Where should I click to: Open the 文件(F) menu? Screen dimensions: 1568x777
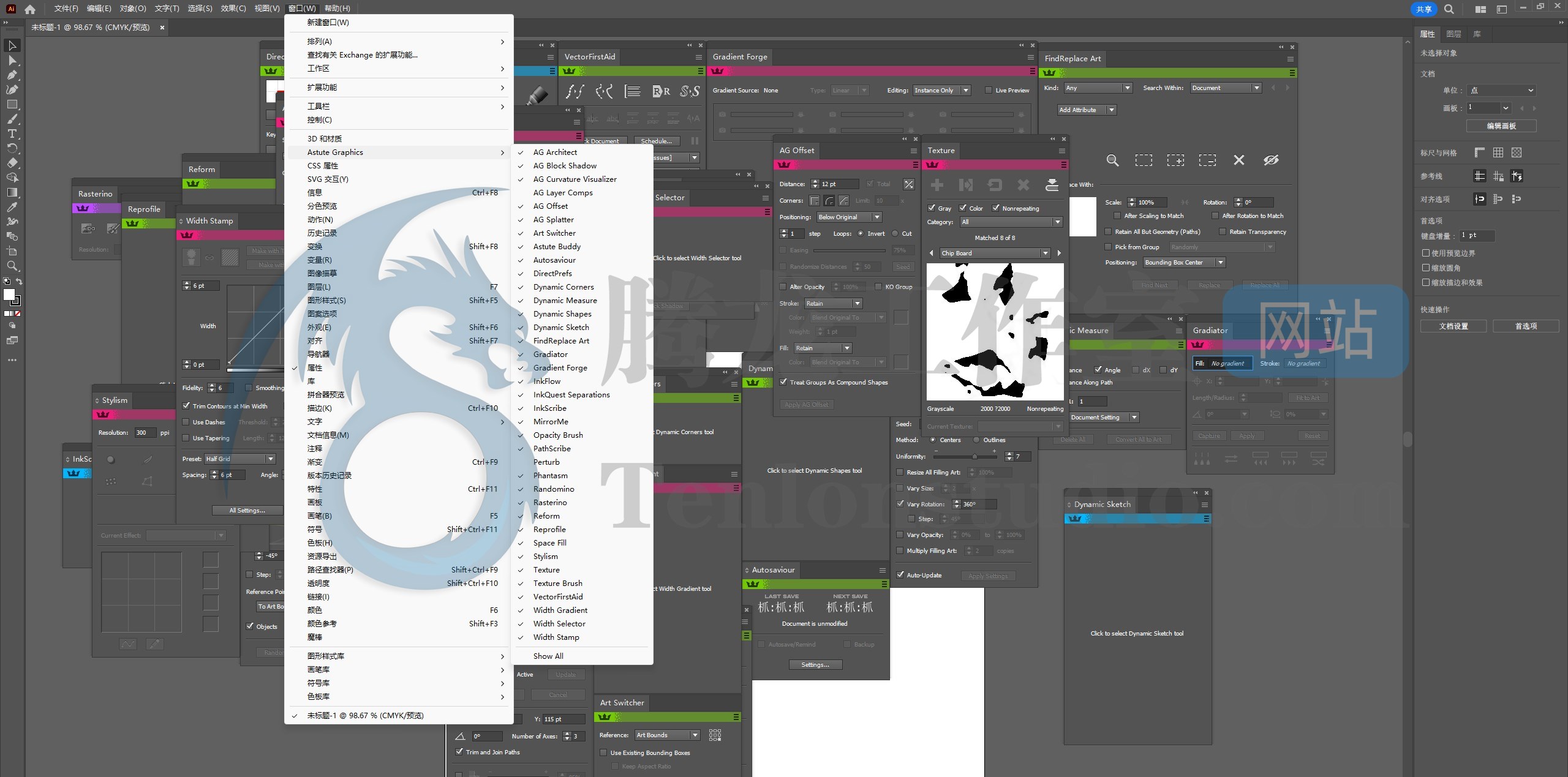tap(66, 9)
